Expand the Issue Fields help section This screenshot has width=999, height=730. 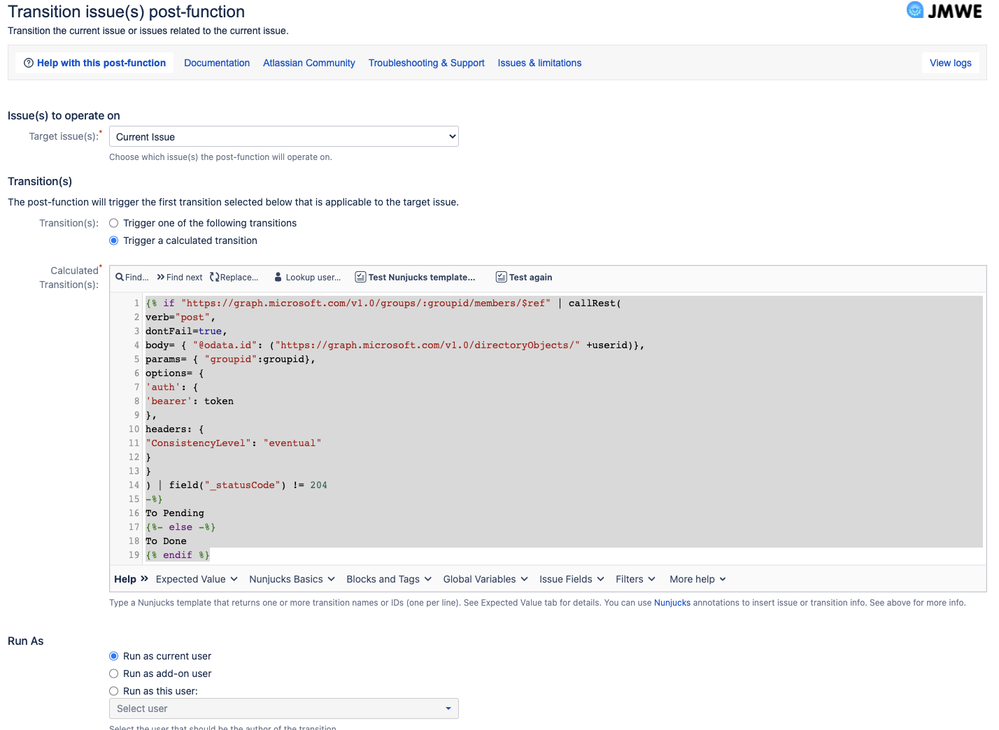coord(571,579)
